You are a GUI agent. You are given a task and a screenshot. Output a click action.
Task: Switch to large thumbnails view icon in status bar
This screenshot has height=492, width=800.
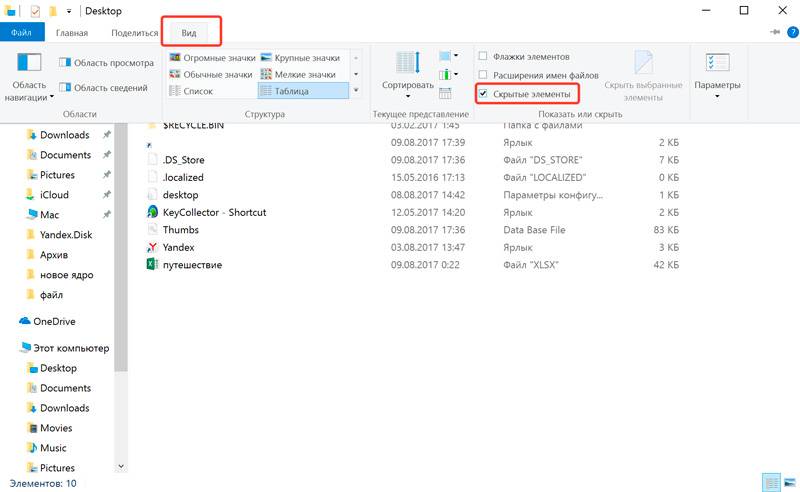point(789,483)
